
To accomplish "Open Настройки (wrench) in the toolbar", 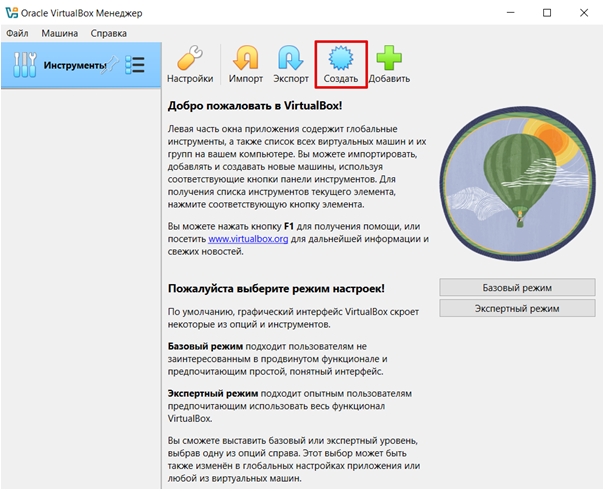I will click(189, 65).
